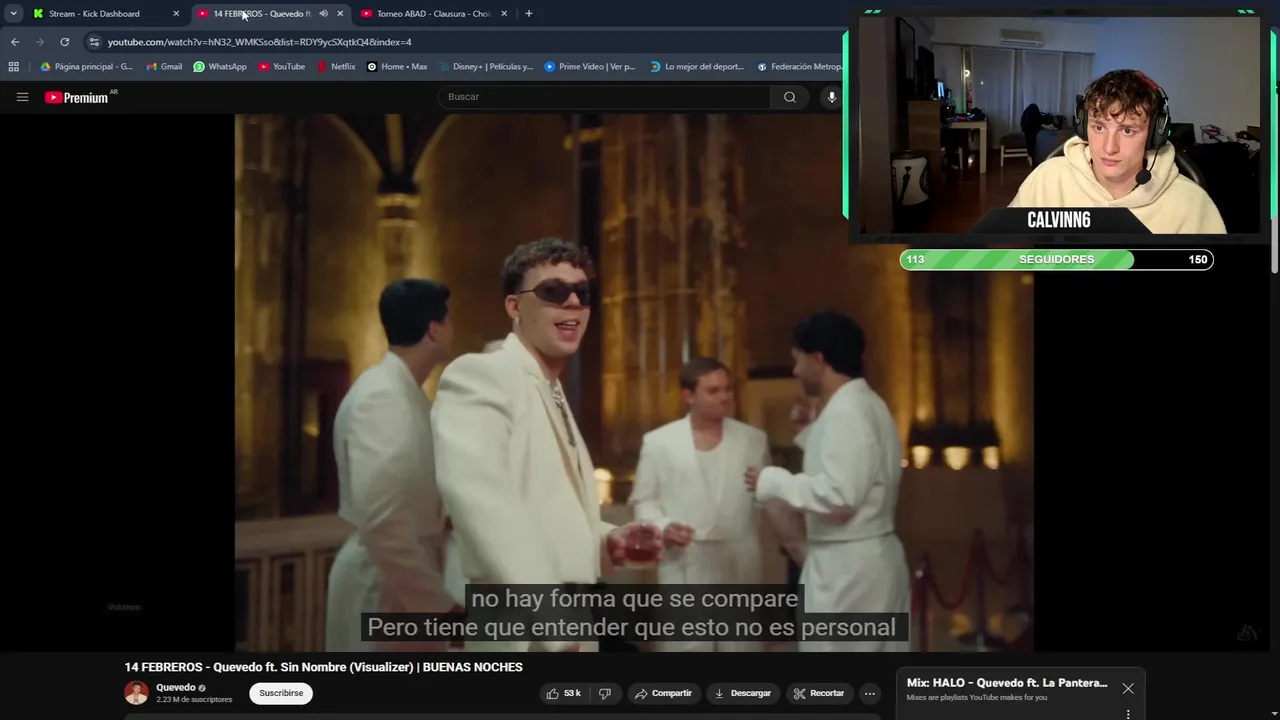Open the Quevedo channel name

[x=176, y=688]
